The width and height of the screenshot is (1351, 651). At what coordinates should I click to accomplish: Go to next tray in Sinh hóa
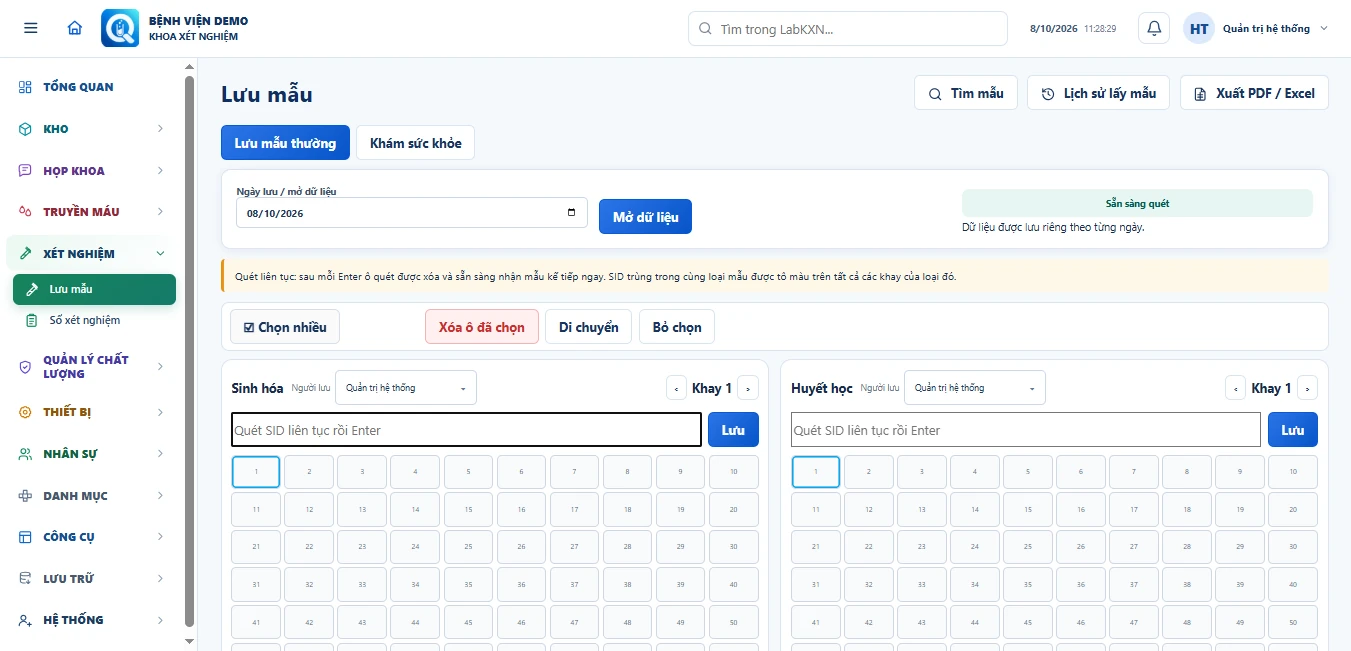tap(748, 388)
